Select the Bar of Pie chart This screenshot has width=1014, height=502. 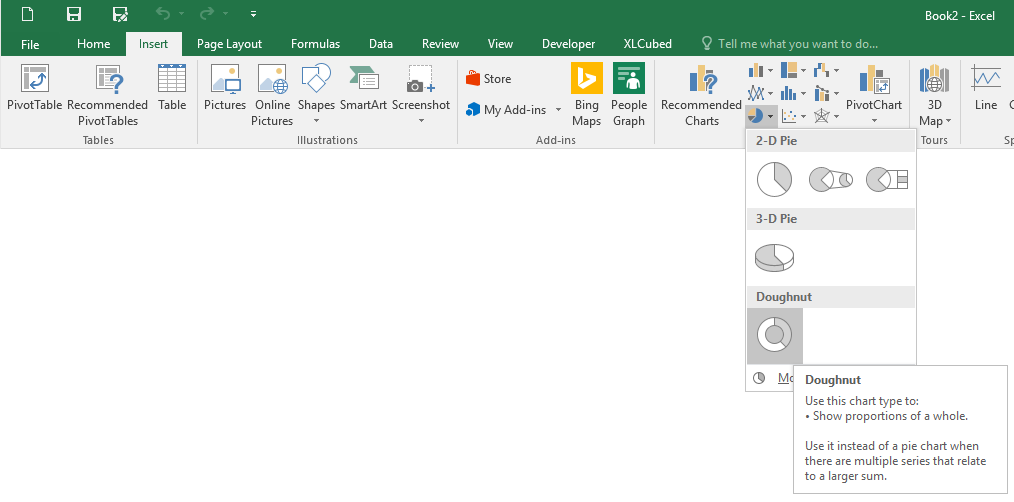point(887,179)
